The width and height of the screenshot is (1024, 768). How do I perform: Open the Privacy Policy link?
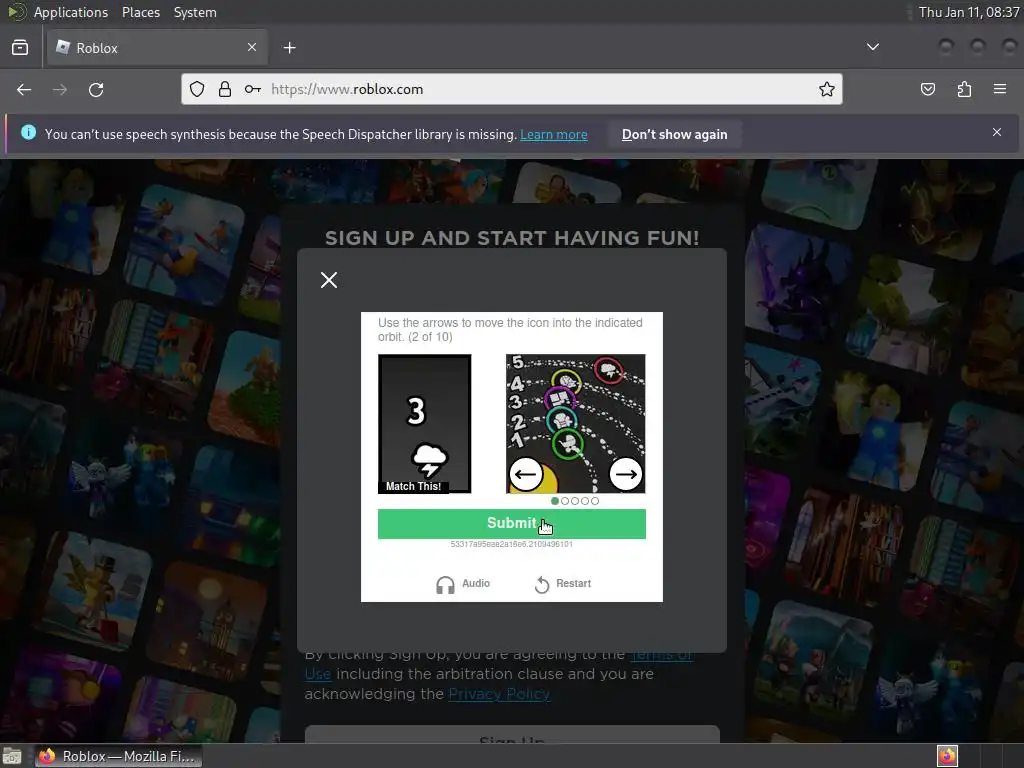point(499,694)
